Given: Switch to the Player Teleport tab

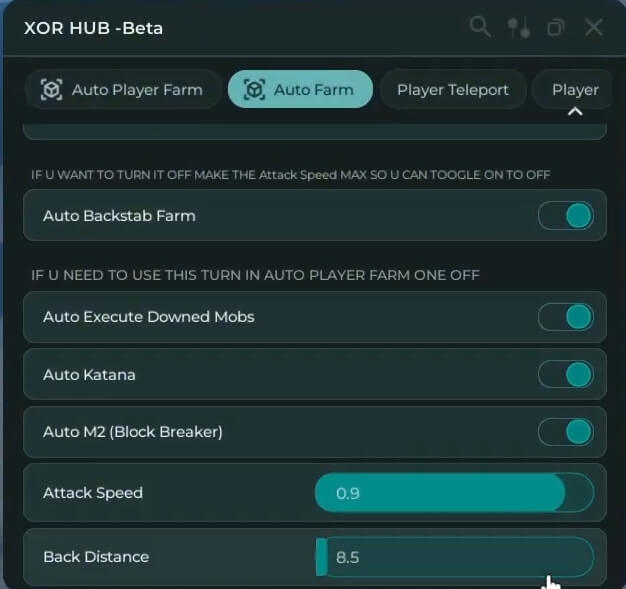Looking at the screenshot, I should click(452, 90).
